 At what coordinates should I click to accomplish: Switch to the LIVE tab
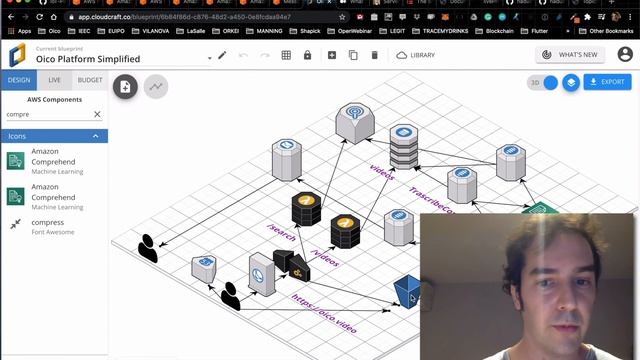click(54, 80)
